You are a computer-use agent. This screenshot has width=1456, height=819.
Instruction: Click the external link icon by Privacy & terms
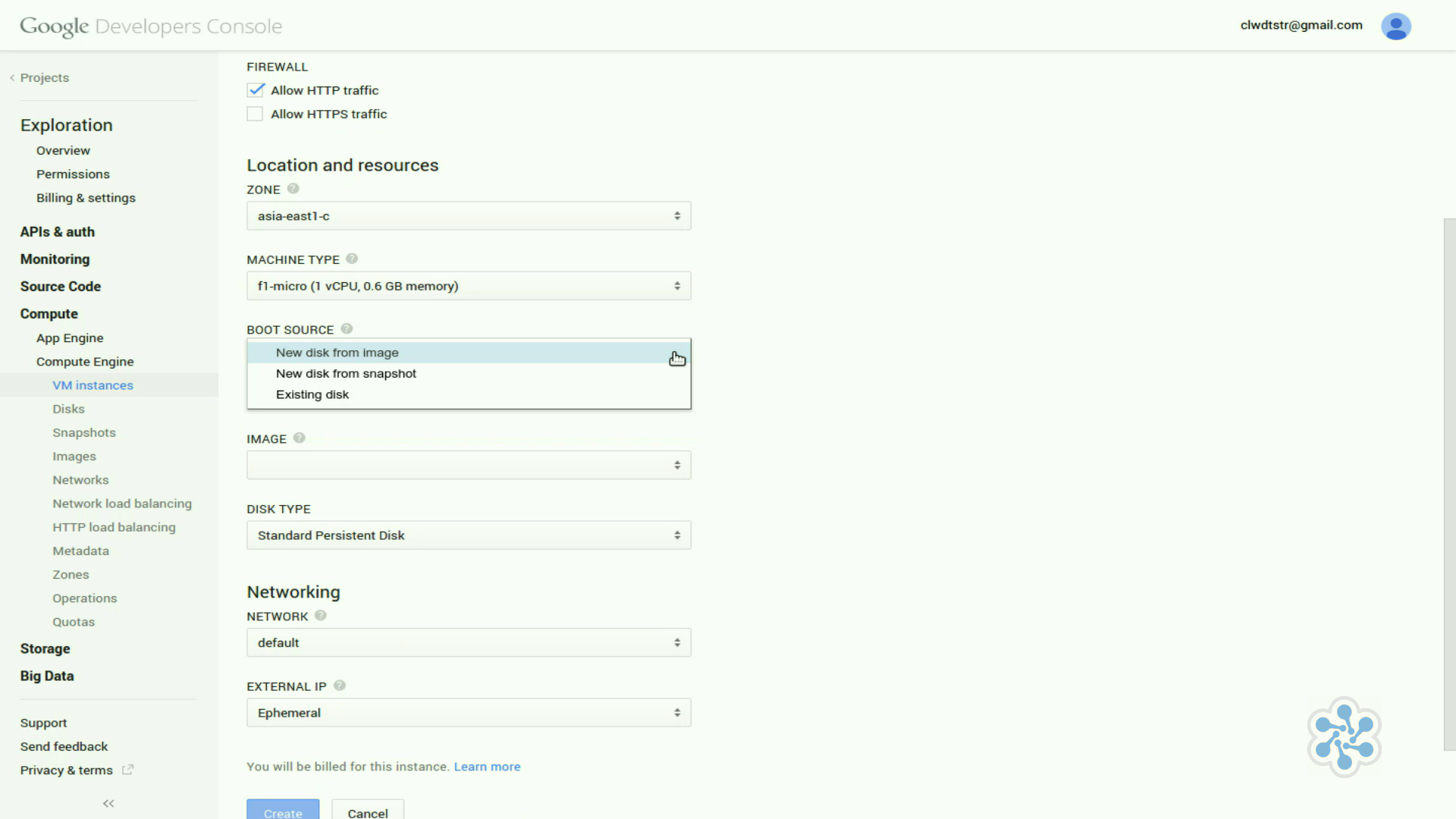(x=128, y=770)
